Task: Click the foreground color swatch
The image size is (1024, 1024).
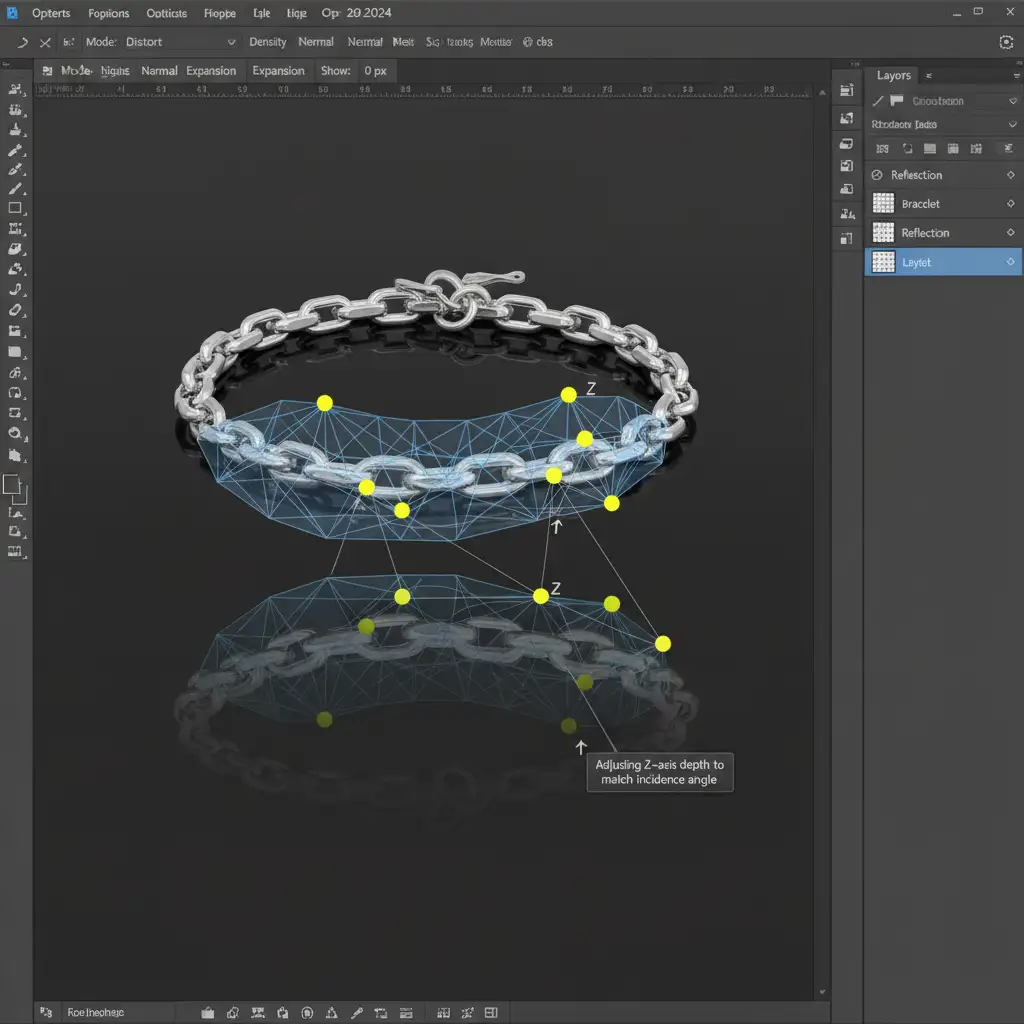Action: (12, 485)
